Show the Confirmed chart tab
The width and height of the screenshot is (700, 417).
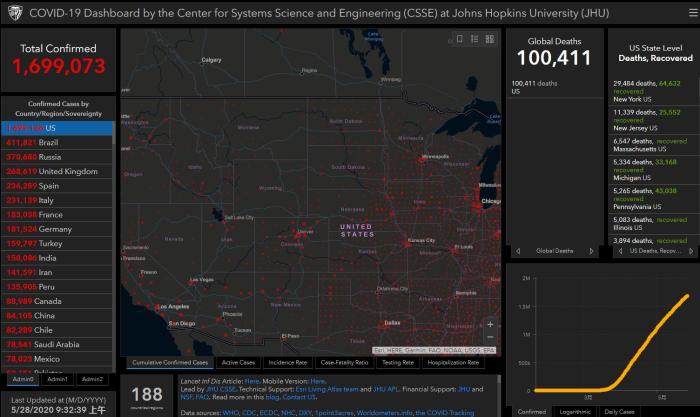point(532,412)
